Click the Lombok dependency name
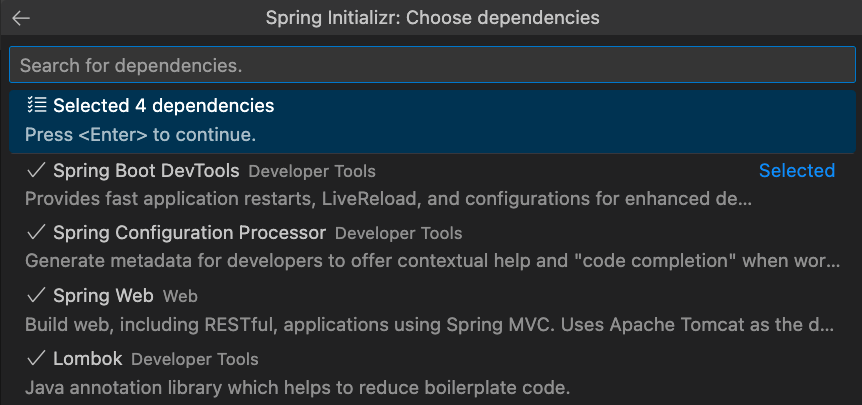This screenshot has width=862, height=405. [x=87, y=358]
